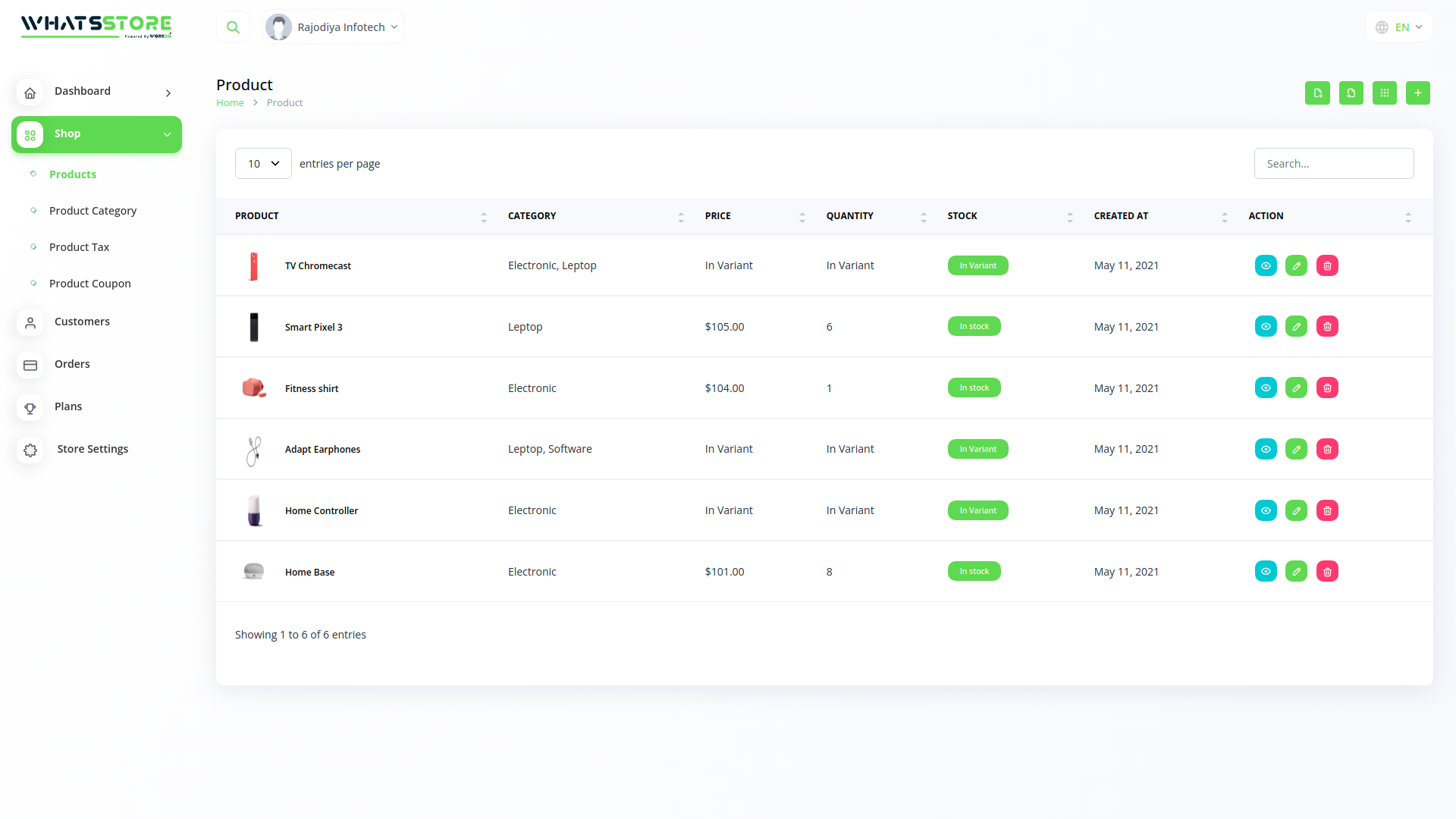Click the plus icon to create a new product
This screenshot has height=819, width=1456.
pos(1418,93)
